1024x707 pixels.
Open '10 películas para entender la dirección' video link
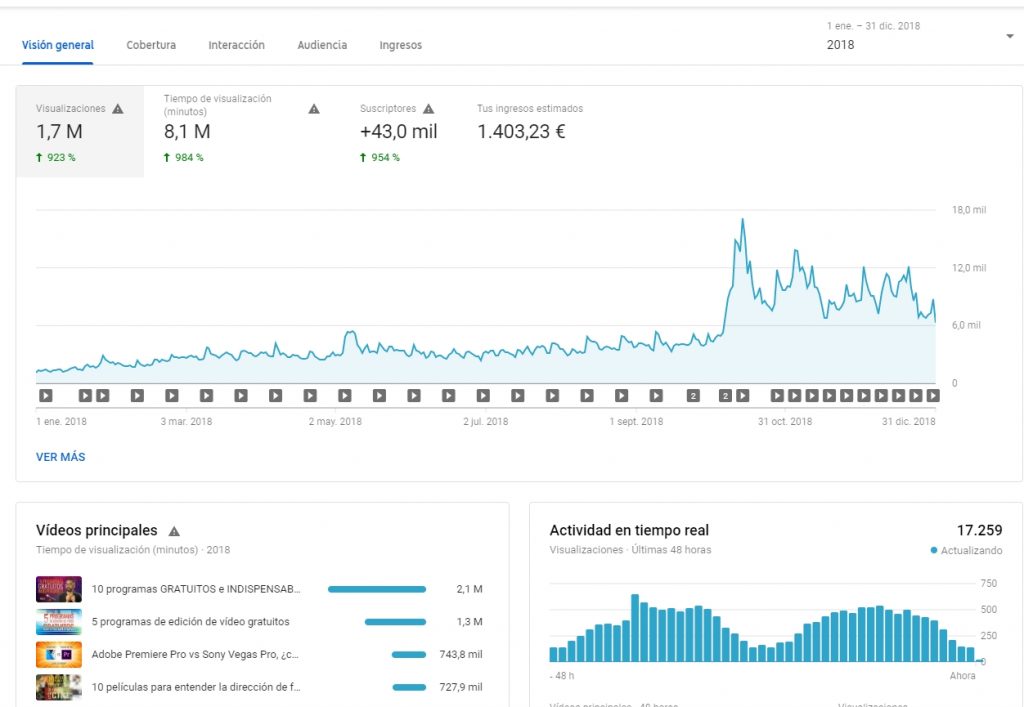click(196, 687)
